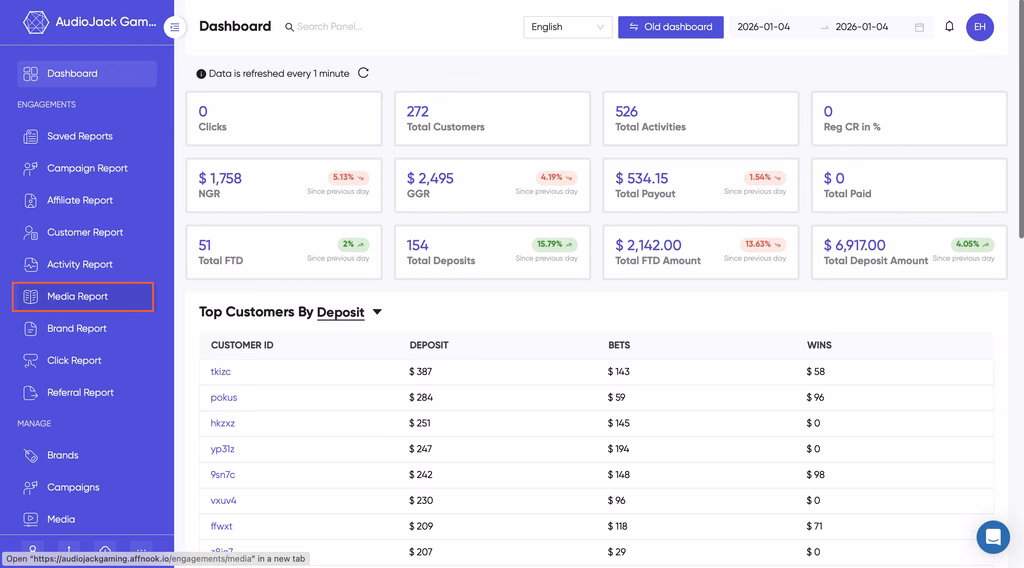Image resolution: width=1024 pixels, height=568 pixels.
Task: Click the Saved Reports sidebar icon
Action: pyautogui.click(x=31, y=136)
